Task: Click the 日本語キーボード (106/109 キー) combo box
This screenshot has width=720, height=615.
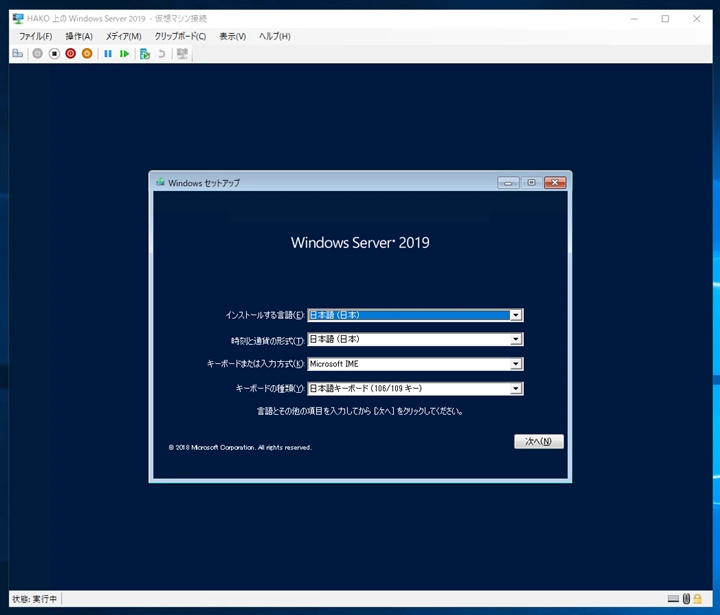Action: click(x=415, y=389)
